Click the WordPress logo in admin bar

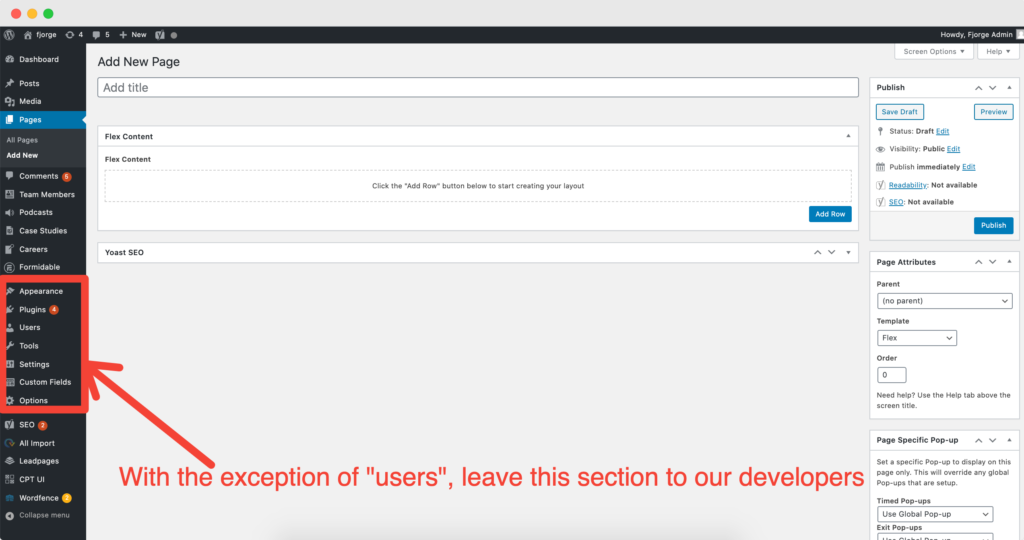pos(9,34)
